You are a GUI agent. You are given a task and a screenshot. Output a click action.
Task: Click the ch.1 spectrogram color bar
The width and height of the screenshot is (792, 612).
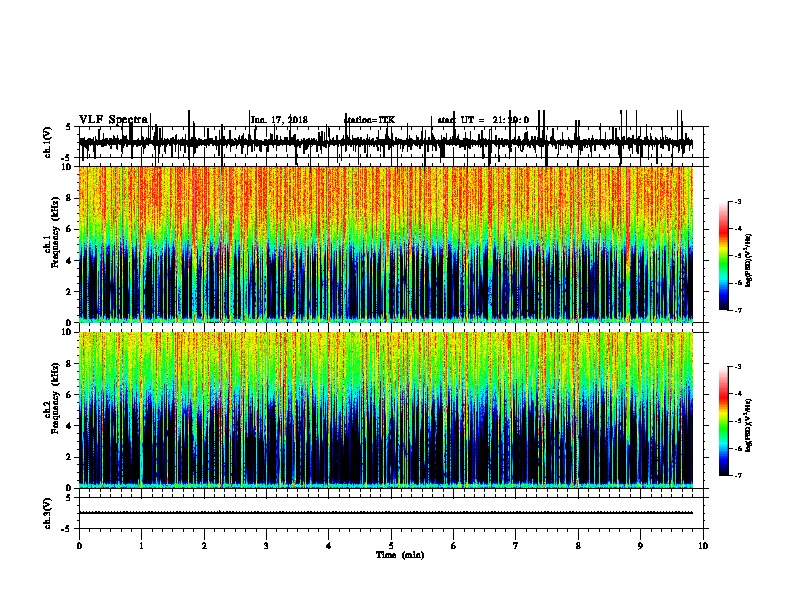pyautogui.click(x=723, y=256)
